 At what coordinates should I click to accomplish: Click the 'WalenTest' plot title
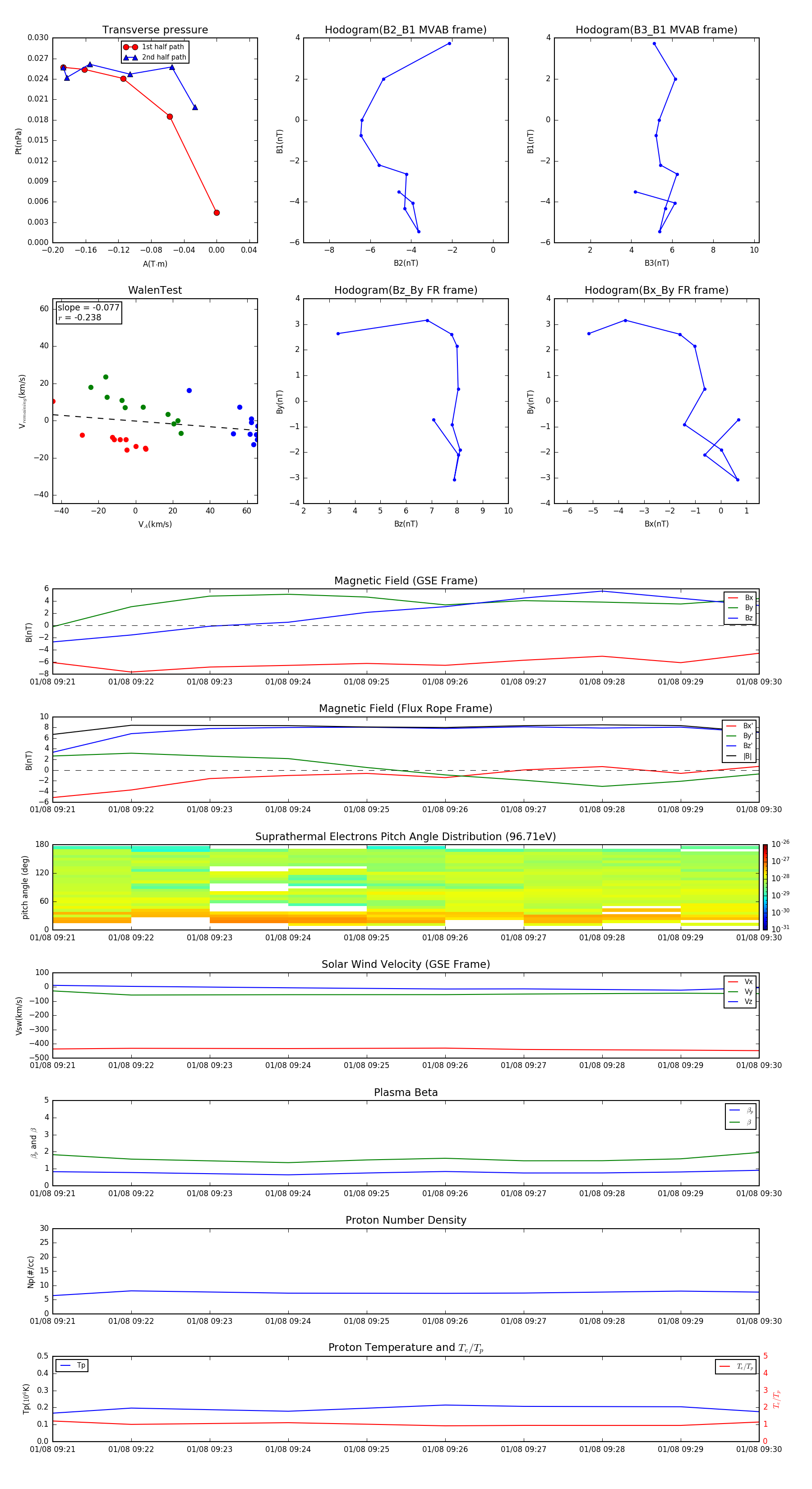click(155, 290)
